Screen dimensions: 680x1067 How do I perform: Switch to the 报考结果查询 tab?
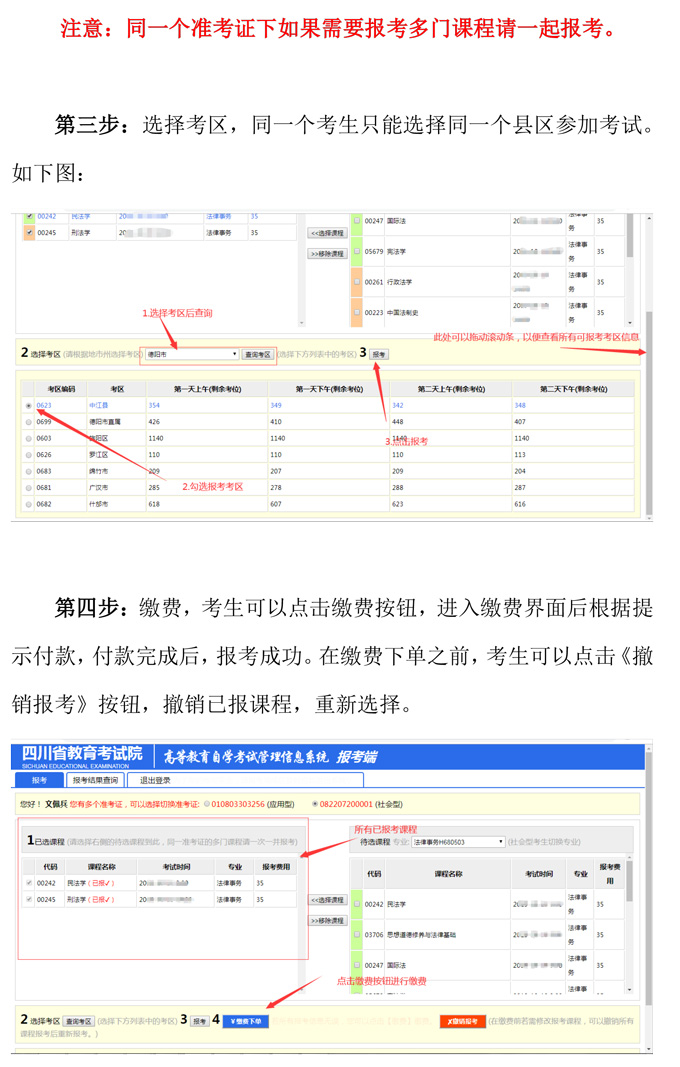tap(95, 780)
